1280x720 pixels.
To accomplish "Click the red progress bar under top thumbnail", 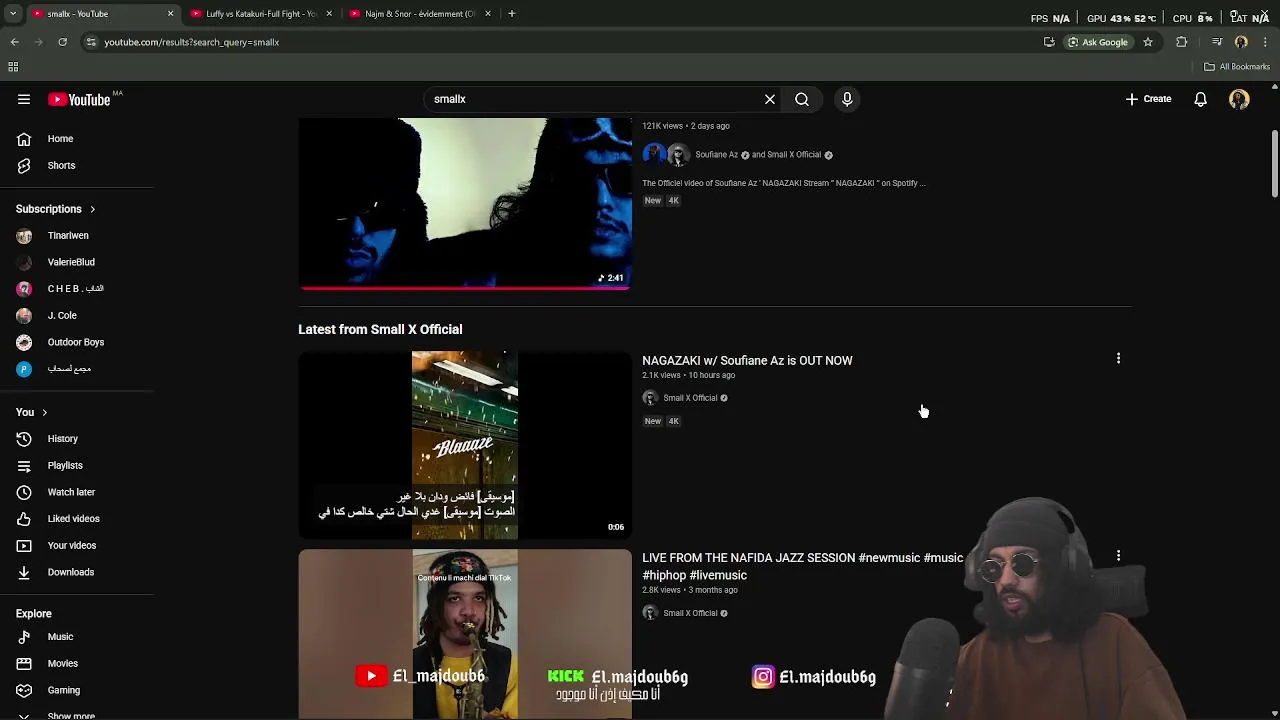I will 465,288.
